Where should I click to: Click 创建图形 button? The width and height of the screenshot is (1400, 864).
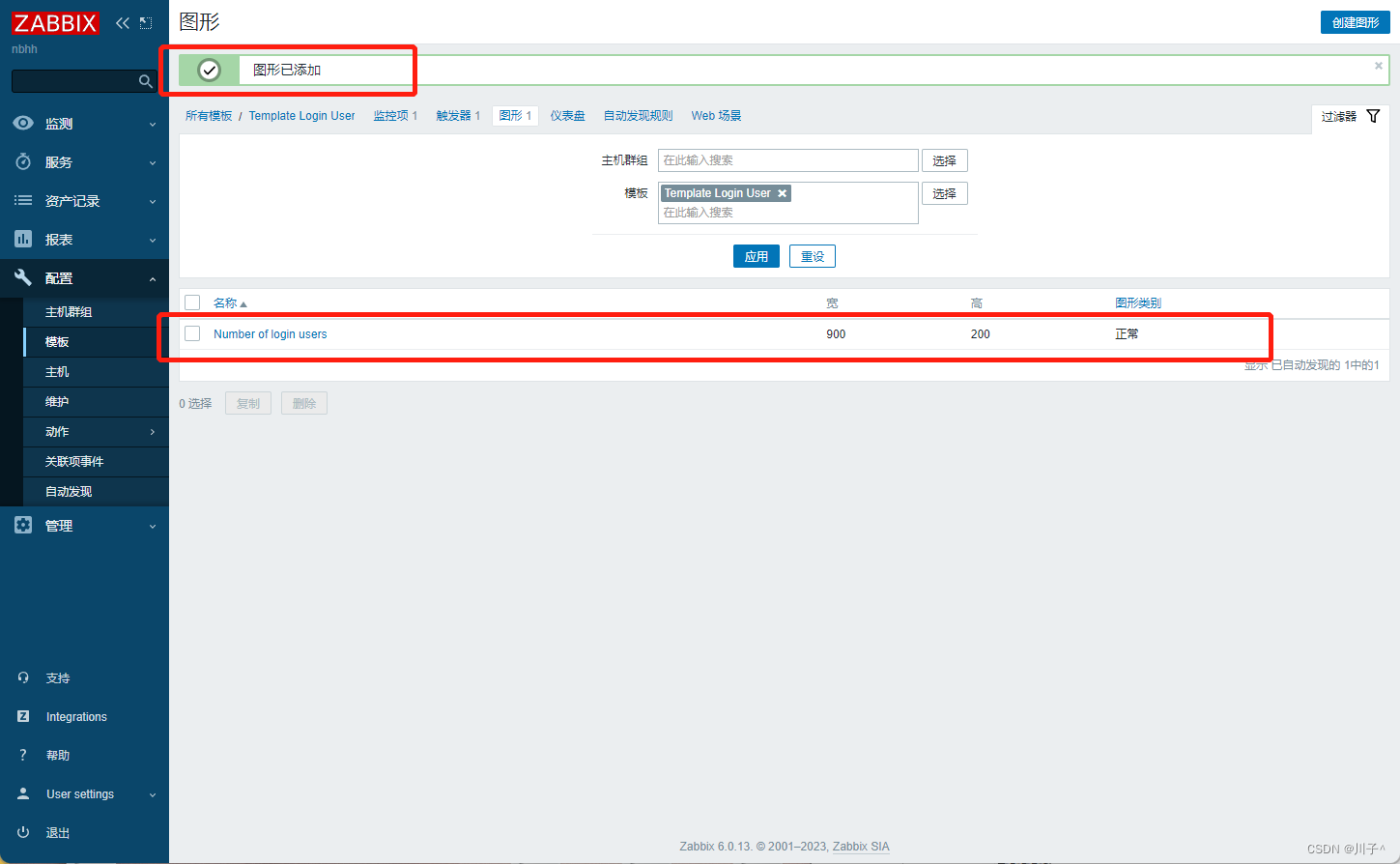(x=1355, y=22)
